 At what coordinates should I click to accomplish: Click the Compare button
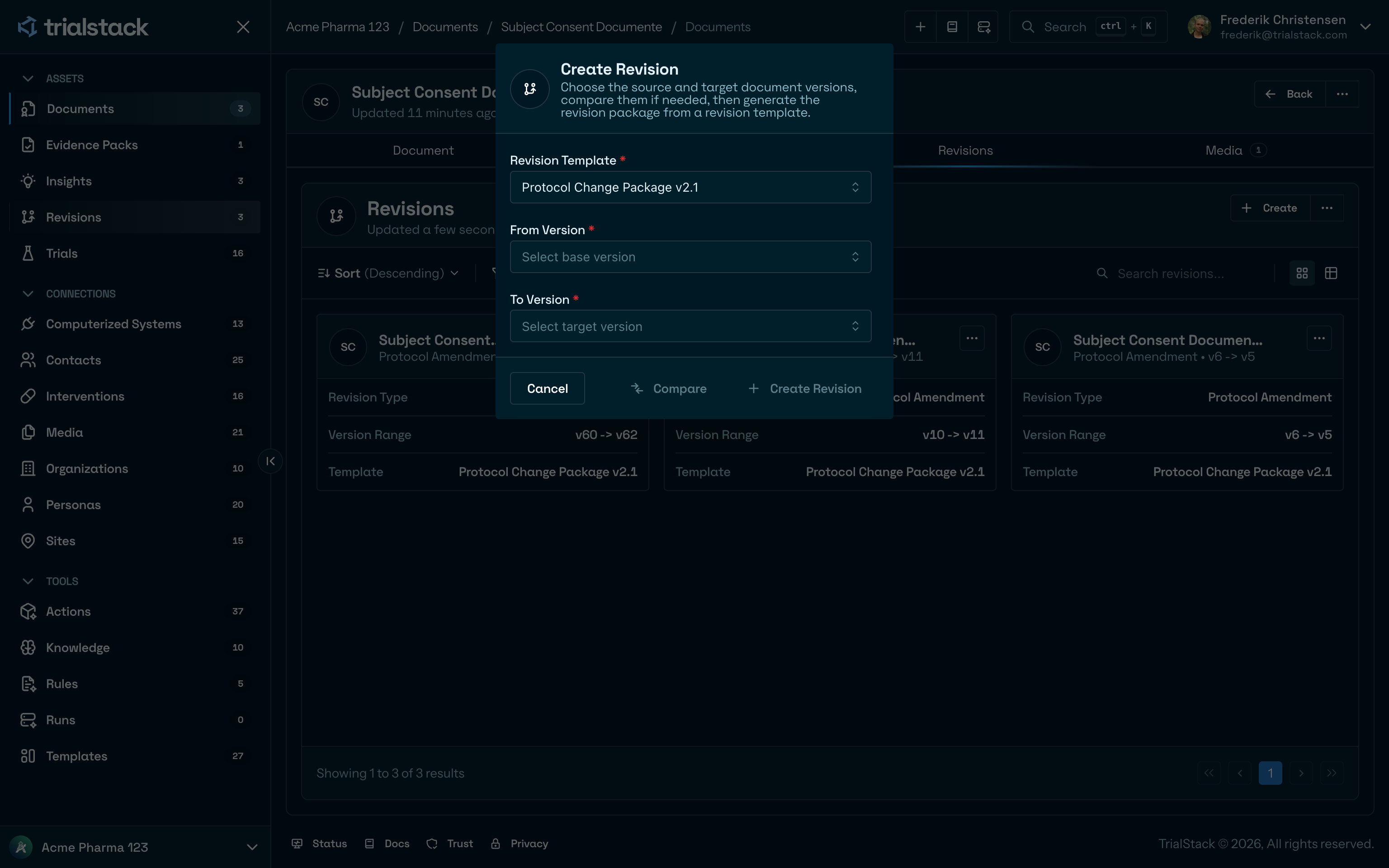(x=669, y=389)
